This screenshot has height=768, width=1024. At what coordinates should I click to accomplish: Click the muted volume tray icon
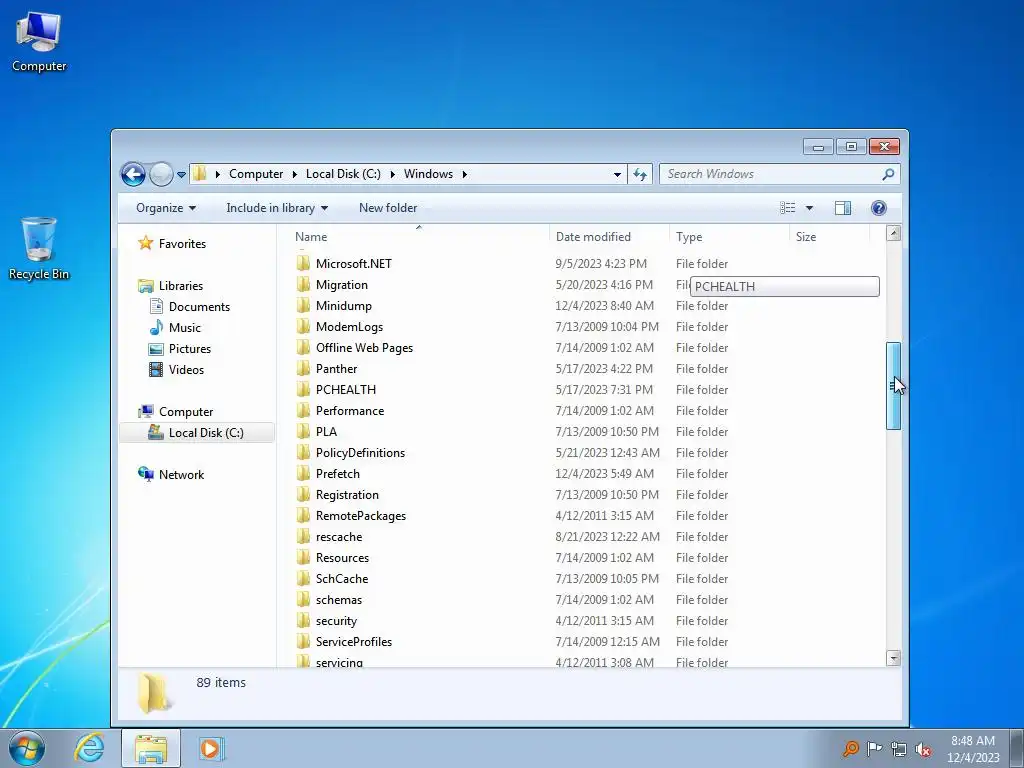tap(923, 748)
